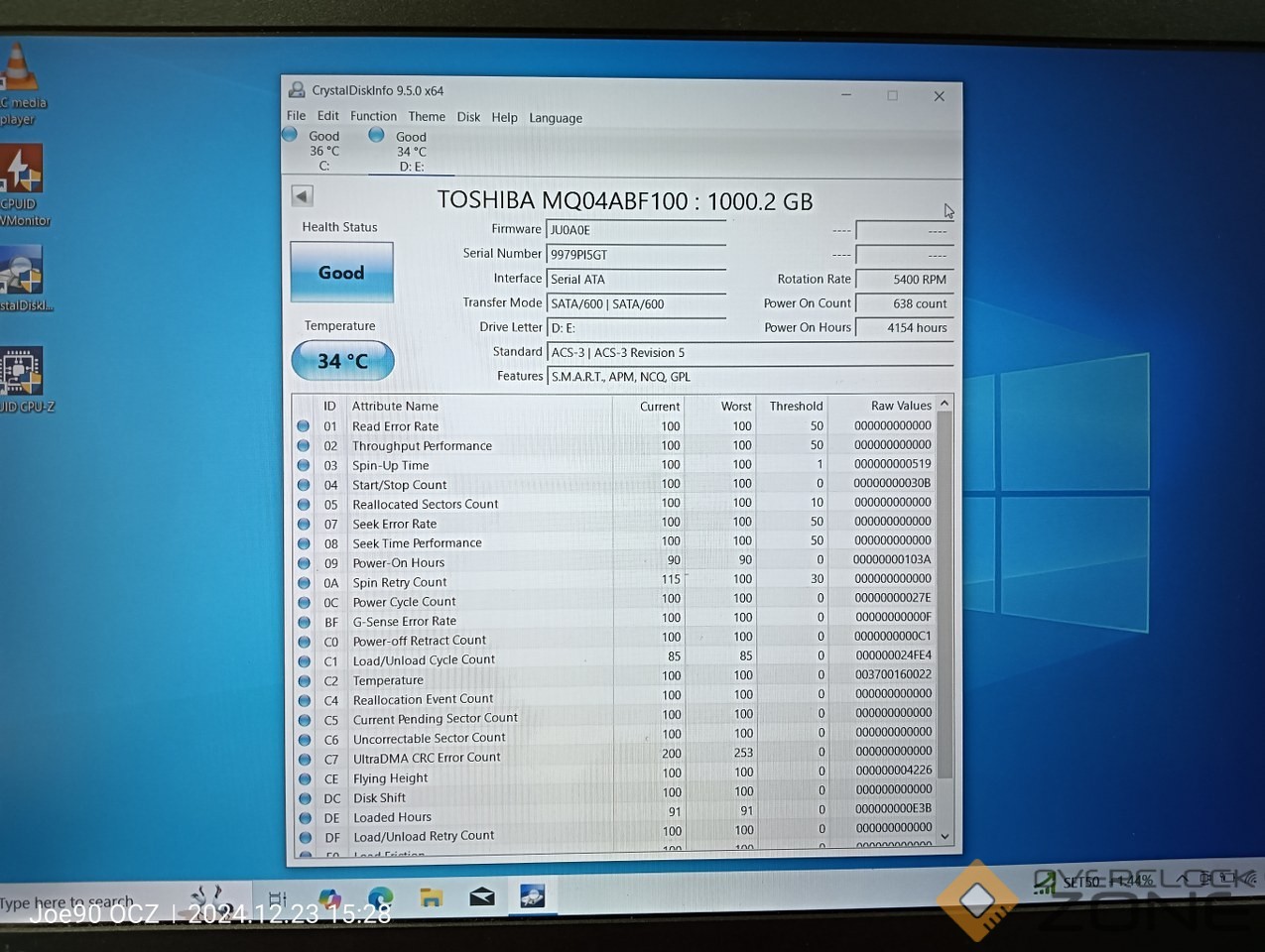Click the status circle for Power-On Hours
This screenshot has height=952, width=1265.
tap(304, 563)
